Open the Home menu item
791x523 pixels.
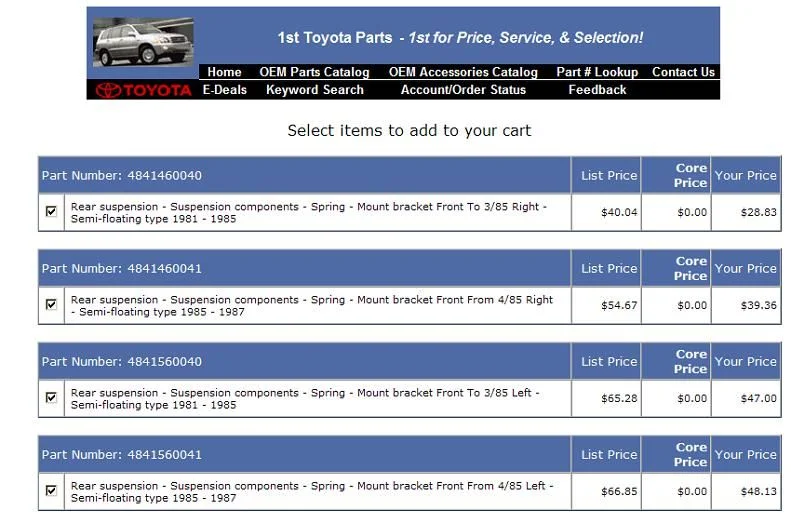pos(224,72)
